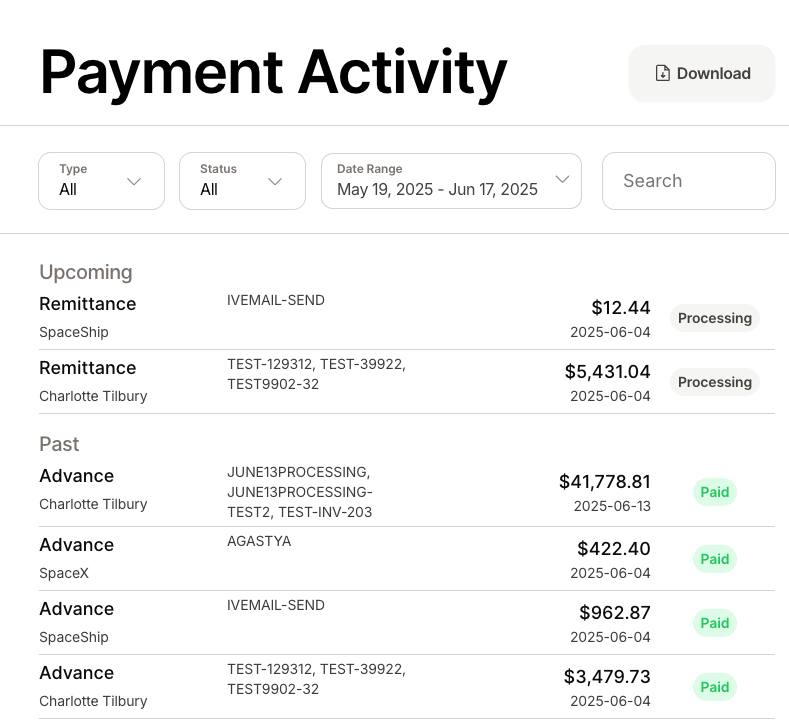Viewport: 789px width, 723px height.
Task: Click the Past section heading
Action: click(59, 444)
